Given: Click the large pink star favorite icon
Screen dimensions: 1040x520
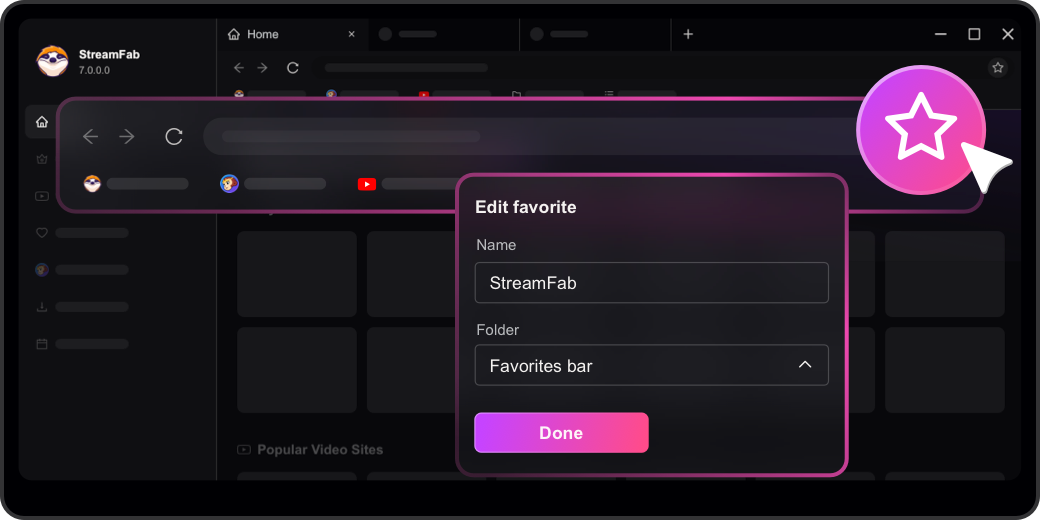Looking at the screenshot, I should click(x=921, y=130).
